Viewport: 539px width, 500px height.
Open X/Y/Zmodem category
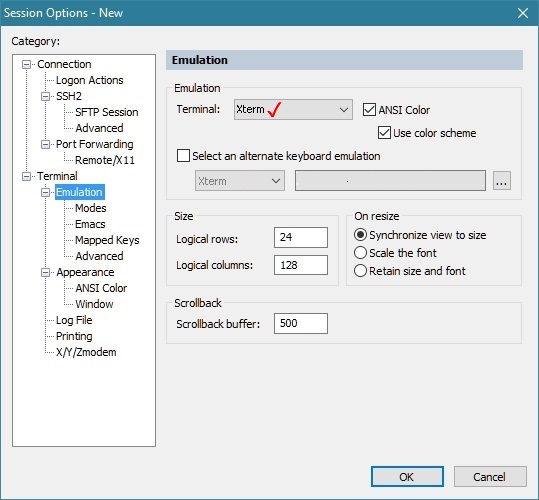coord(86,352)
